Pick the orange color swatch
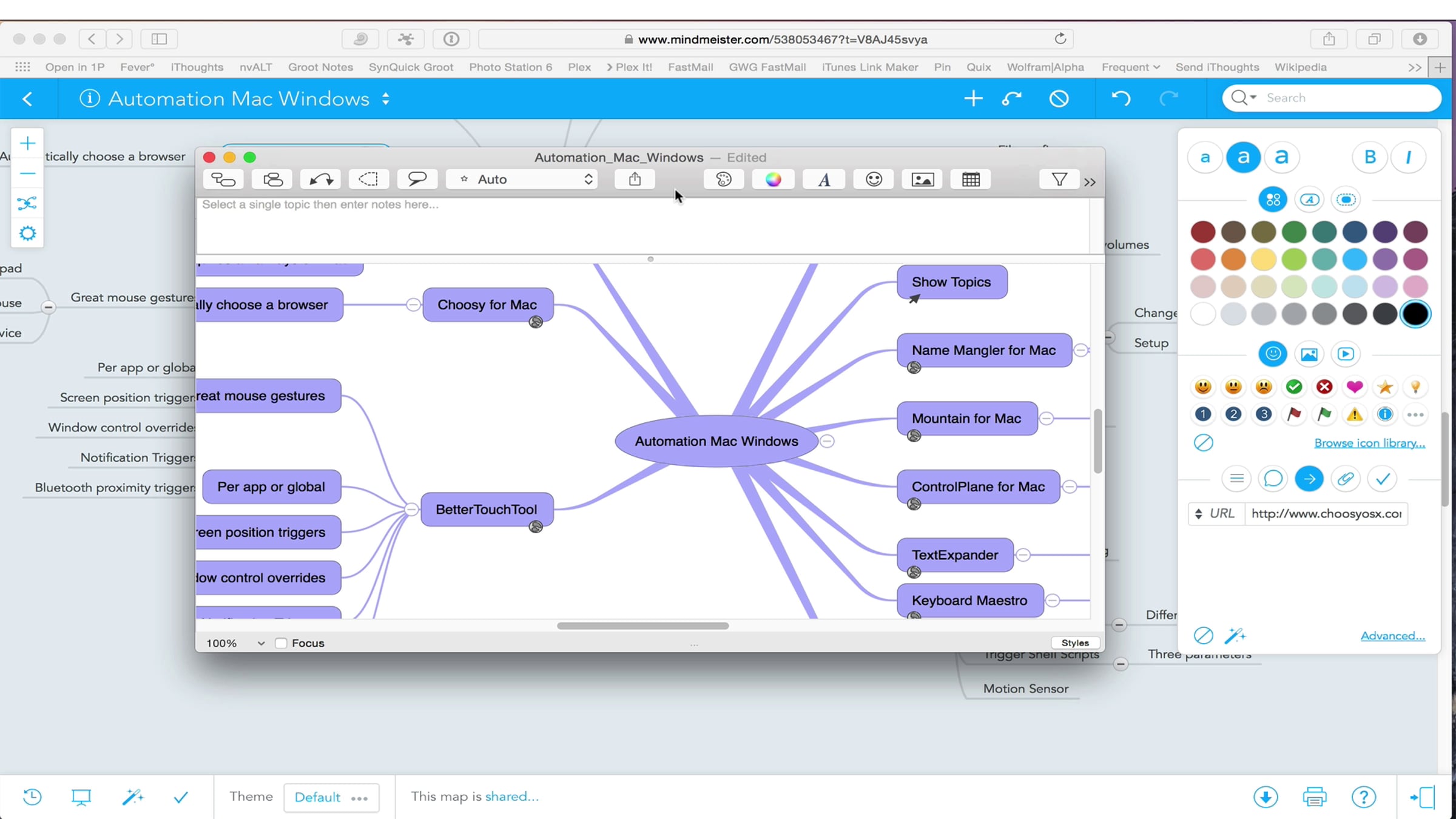 click(x=1233, y=260)
